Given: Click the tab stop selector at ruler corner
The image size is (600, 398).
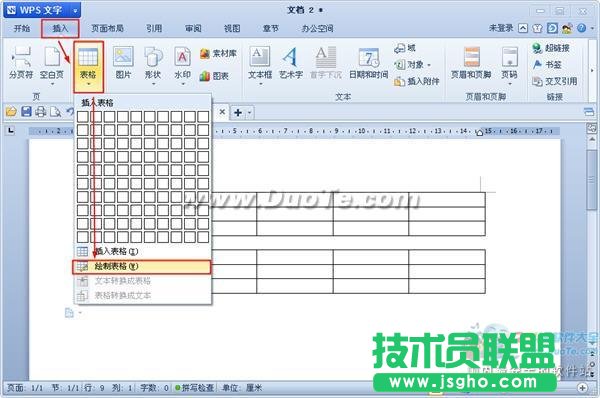Looking at the screenshot, I should (x=11, y=130).
